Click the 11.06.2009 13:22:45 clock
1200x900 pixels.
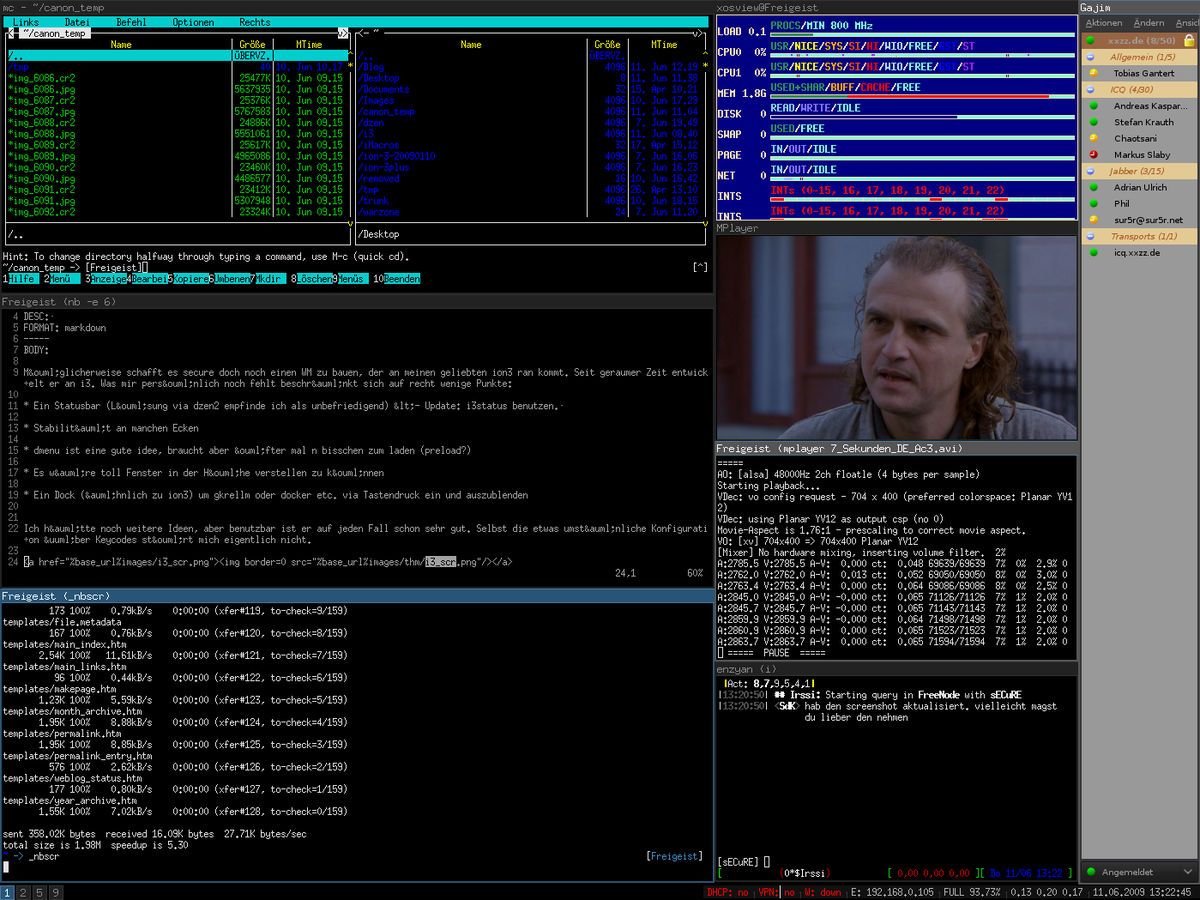pos(1143,892)
